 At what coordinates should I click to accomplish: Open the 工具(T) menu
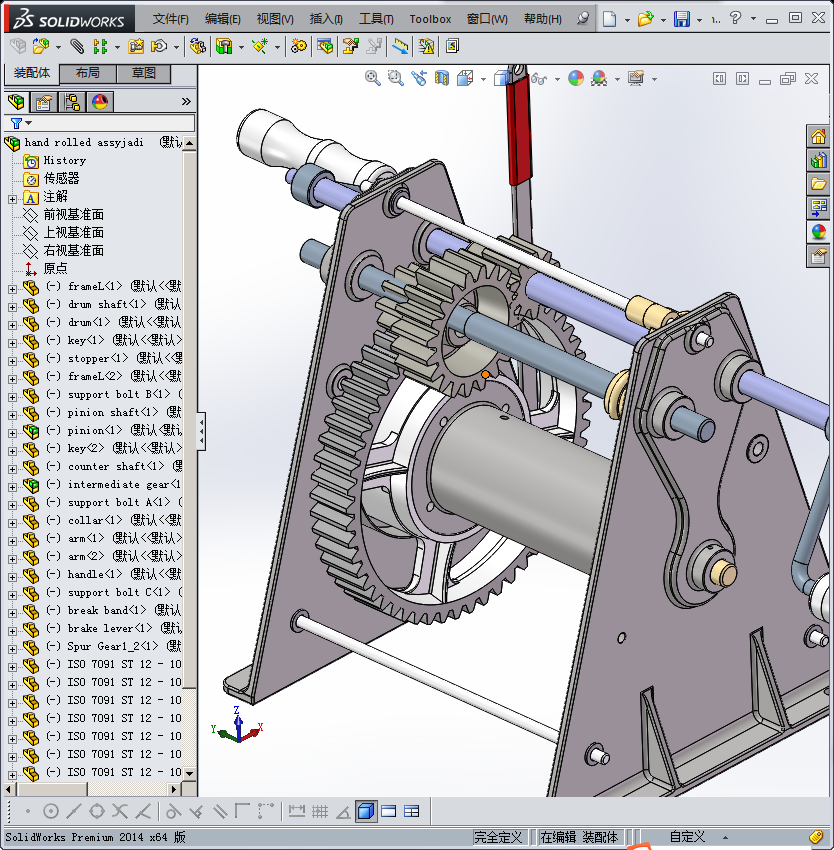pyautogui.click(x=376, y=19)
